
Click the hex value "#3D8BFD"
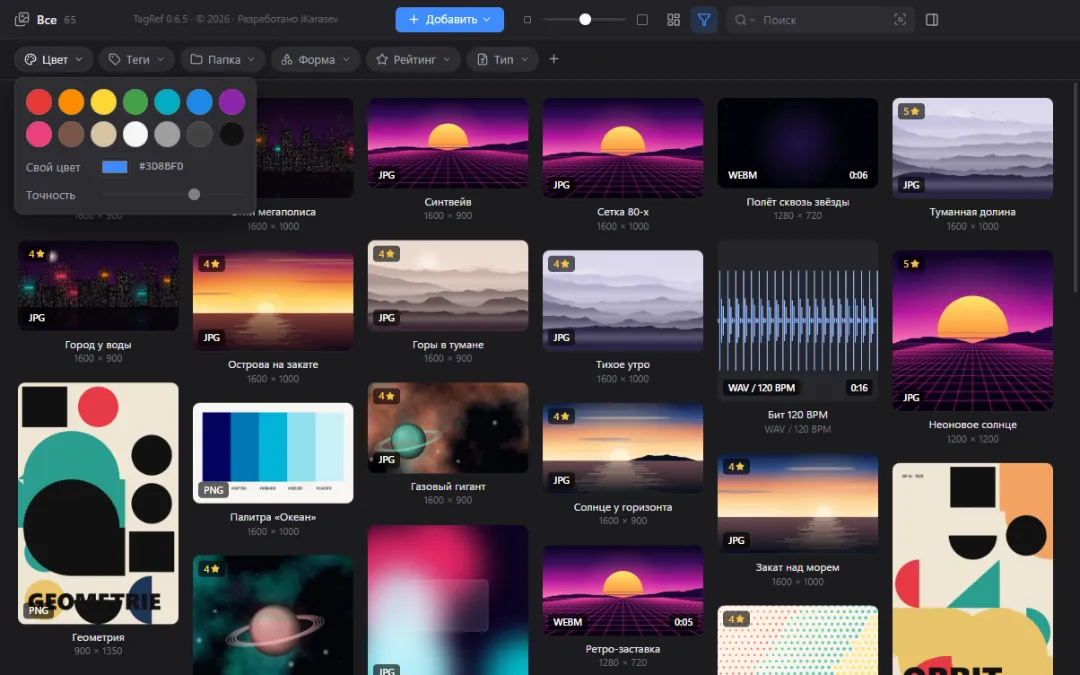pyautogui.click(x=161, y=166)
